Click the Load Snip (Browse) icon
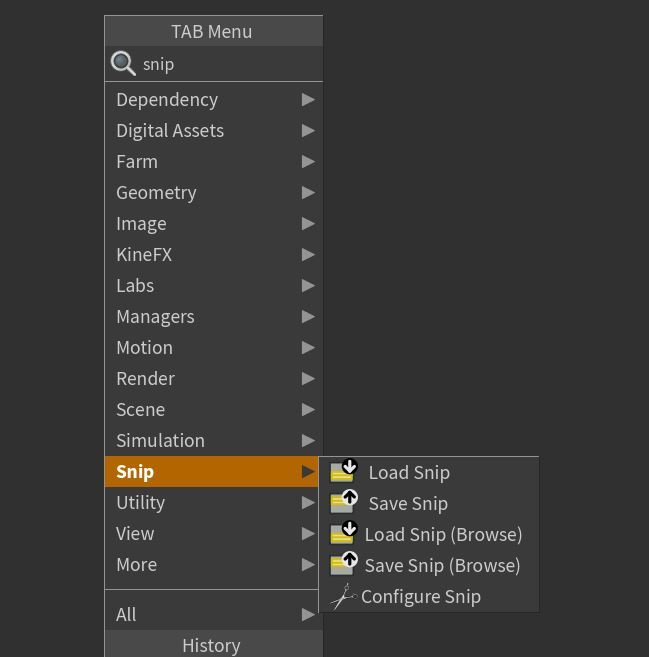Viewport: 649px width, 657px height. 344,534
